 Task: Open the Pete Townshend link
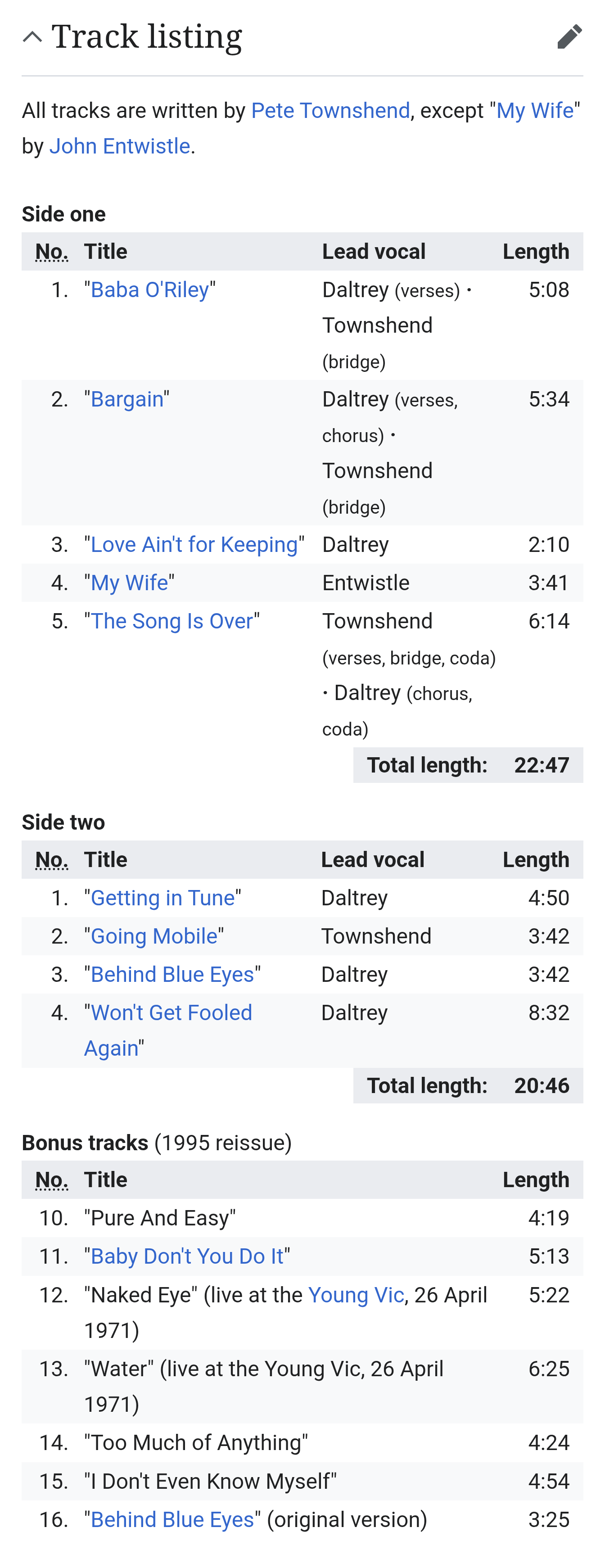point(330,111)
